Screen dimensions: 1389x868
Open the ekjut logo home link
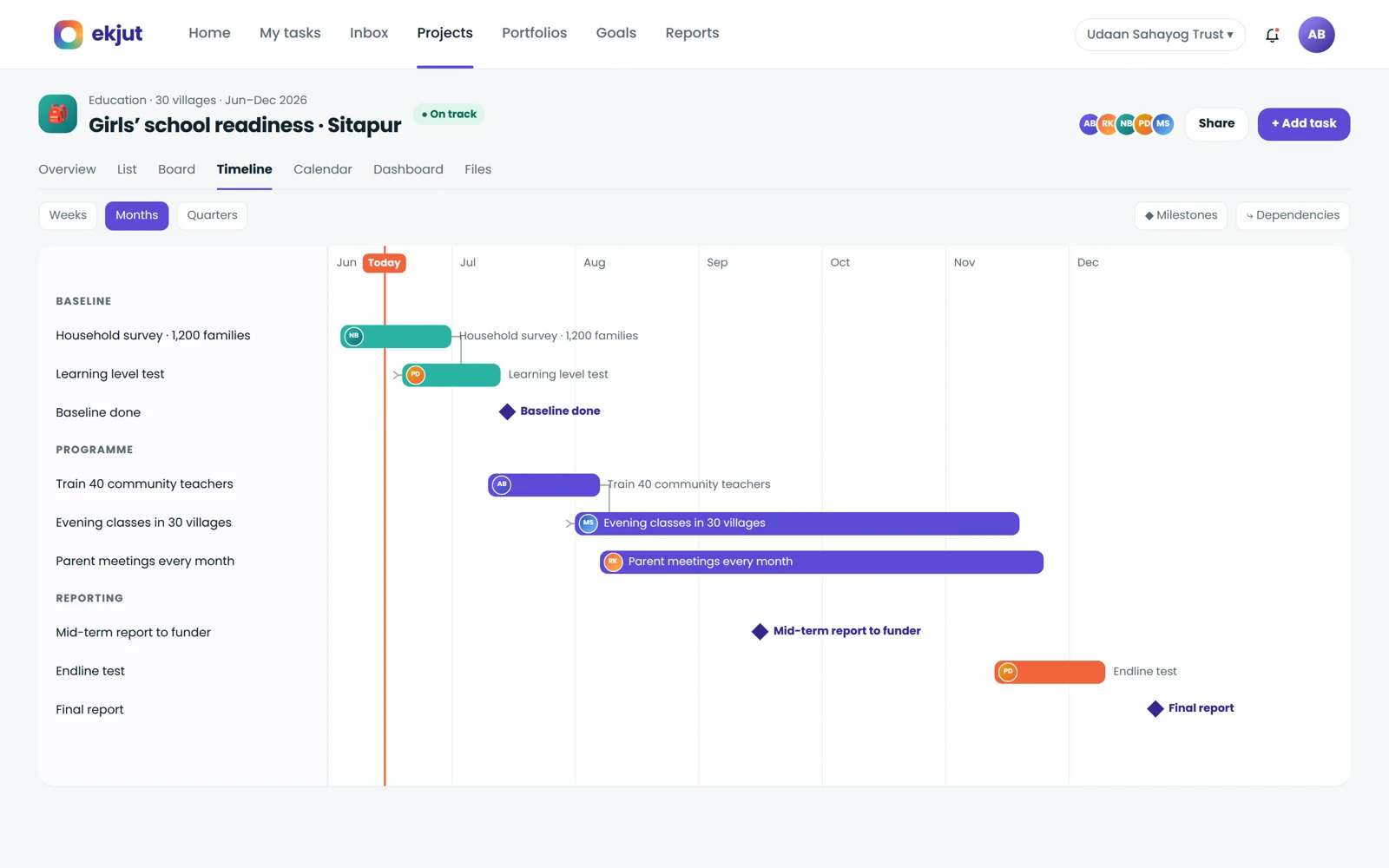pyautogui.click(x=98, y=34)
